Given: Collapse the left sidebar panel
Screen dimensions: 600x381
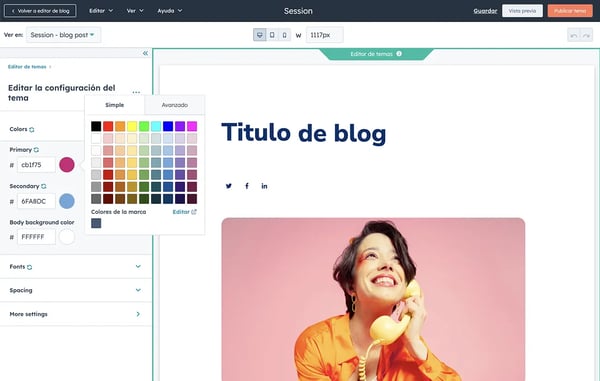Looking at the screenshot, I should tap(145, 53).
